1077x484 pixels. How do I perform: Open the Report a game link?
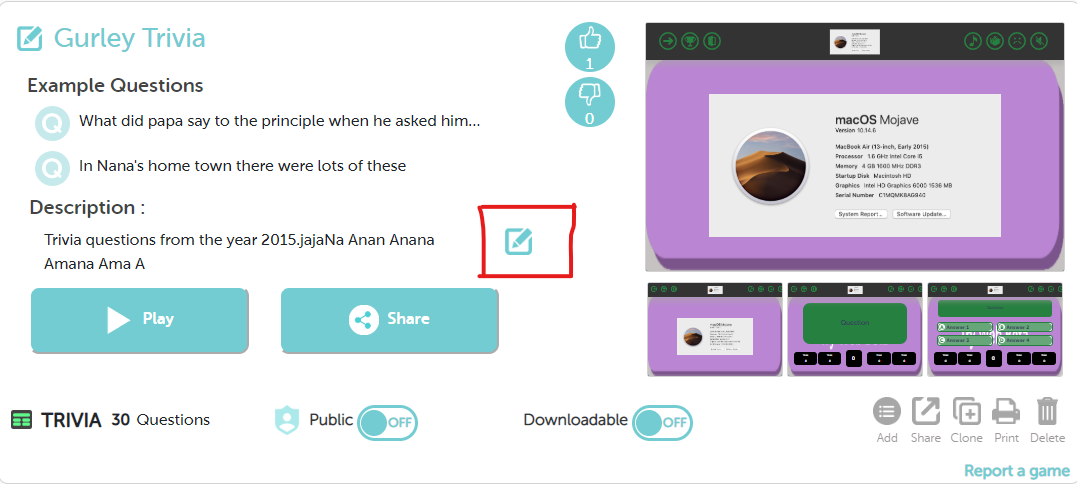coord(1017,471)
